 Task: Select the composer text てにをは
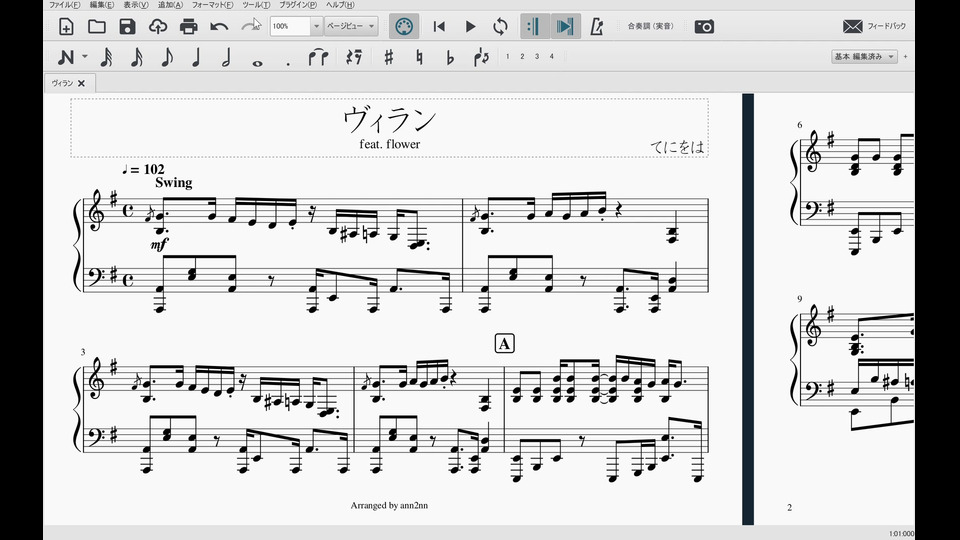coord(677,147)
